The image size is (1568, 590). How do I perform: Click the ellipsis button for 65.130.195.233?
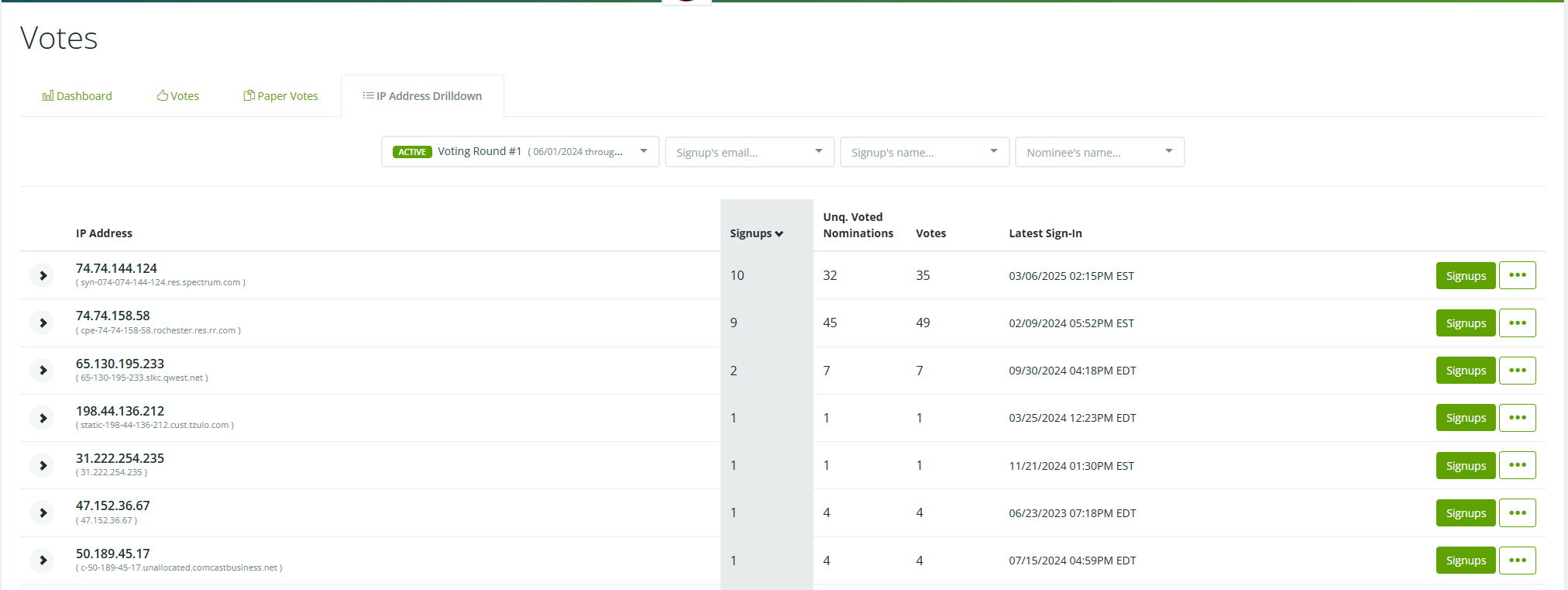tap(1517, 371)
